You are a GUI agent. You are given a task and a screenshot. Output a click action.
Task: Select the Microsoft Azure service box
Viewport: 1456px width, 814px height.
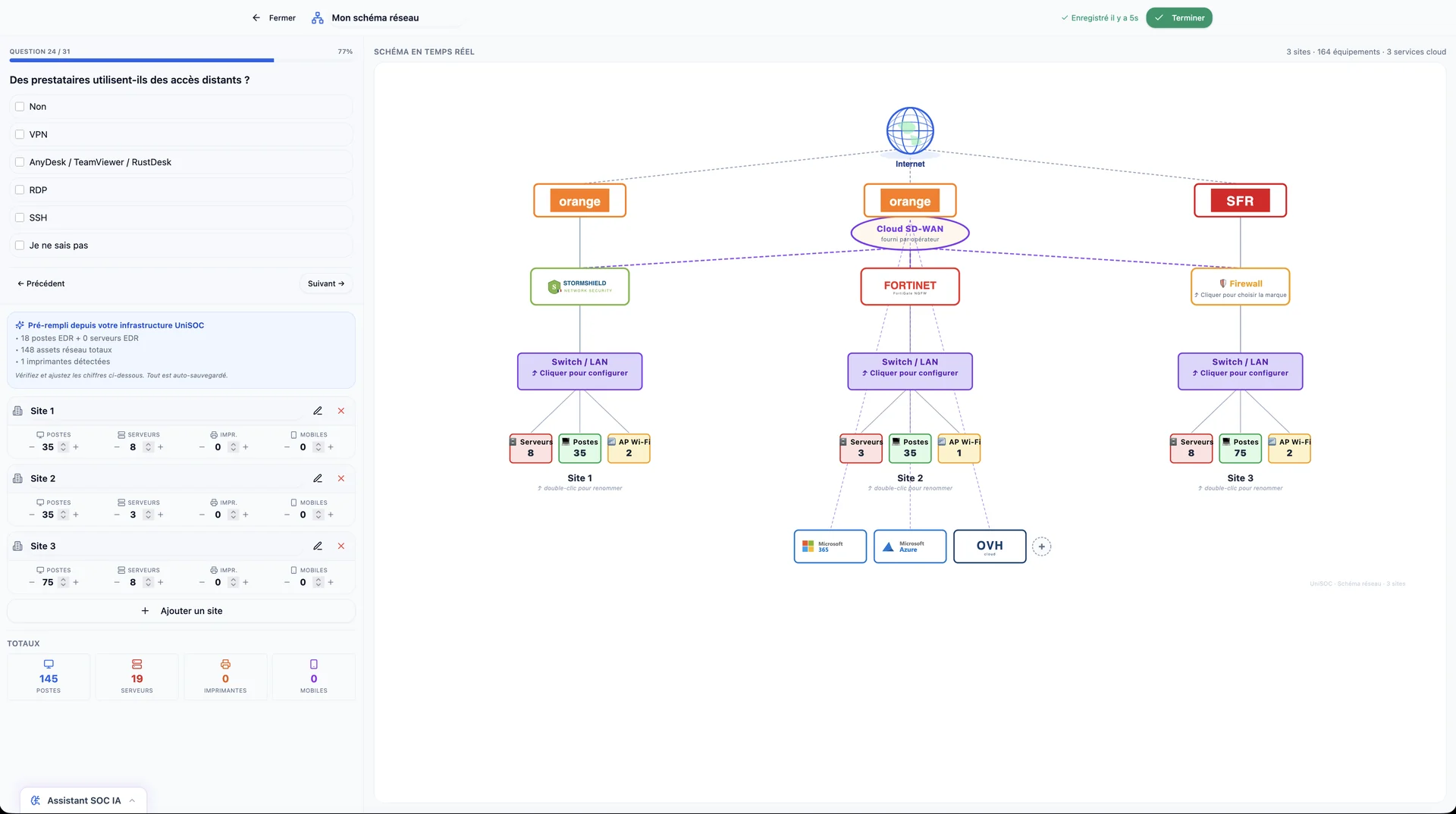910,546
